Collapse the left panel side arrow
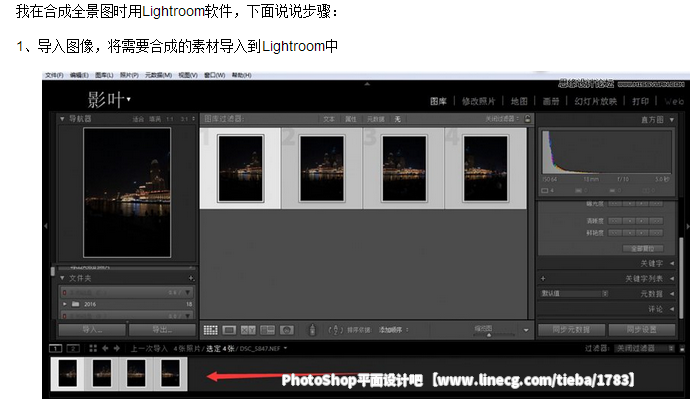The image size is (690, 399). pos(45,226)
